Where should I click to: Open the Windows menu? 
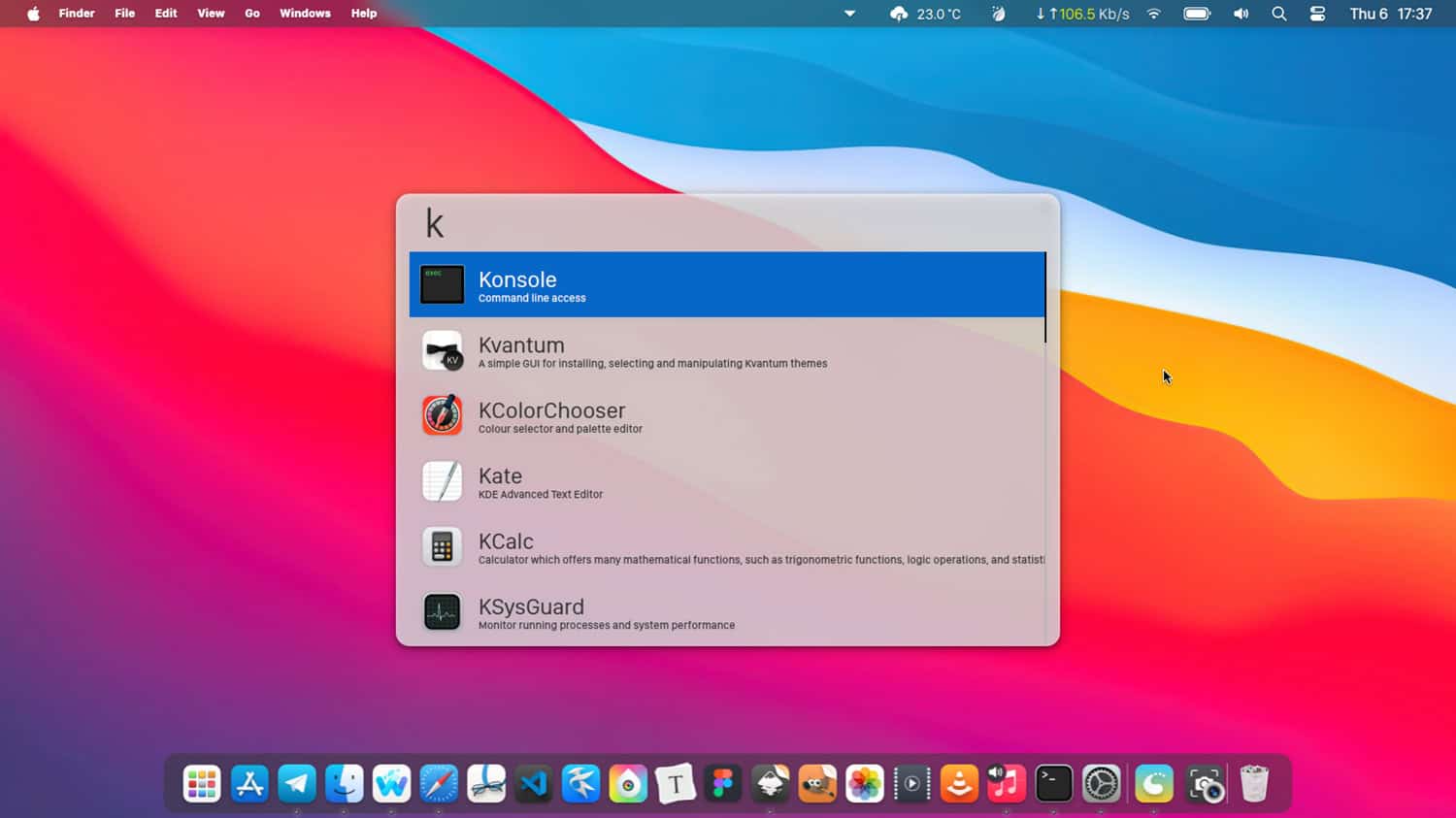point(305,14)
